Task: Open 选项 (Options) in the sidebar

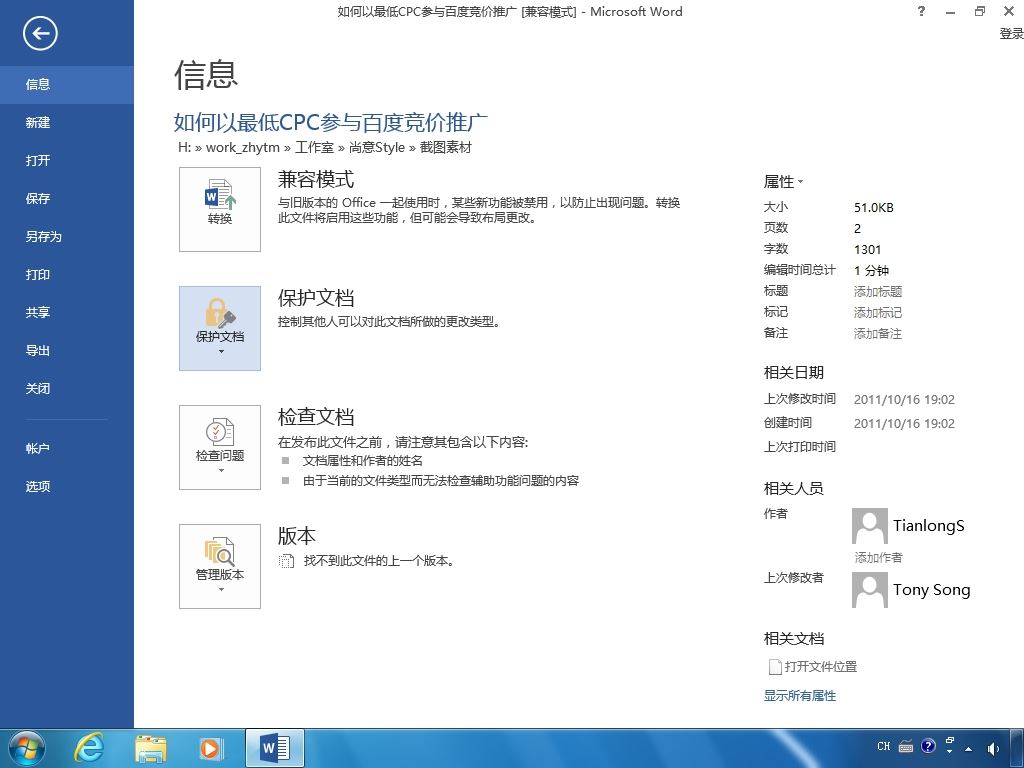Action: click(x=67, y=487)
